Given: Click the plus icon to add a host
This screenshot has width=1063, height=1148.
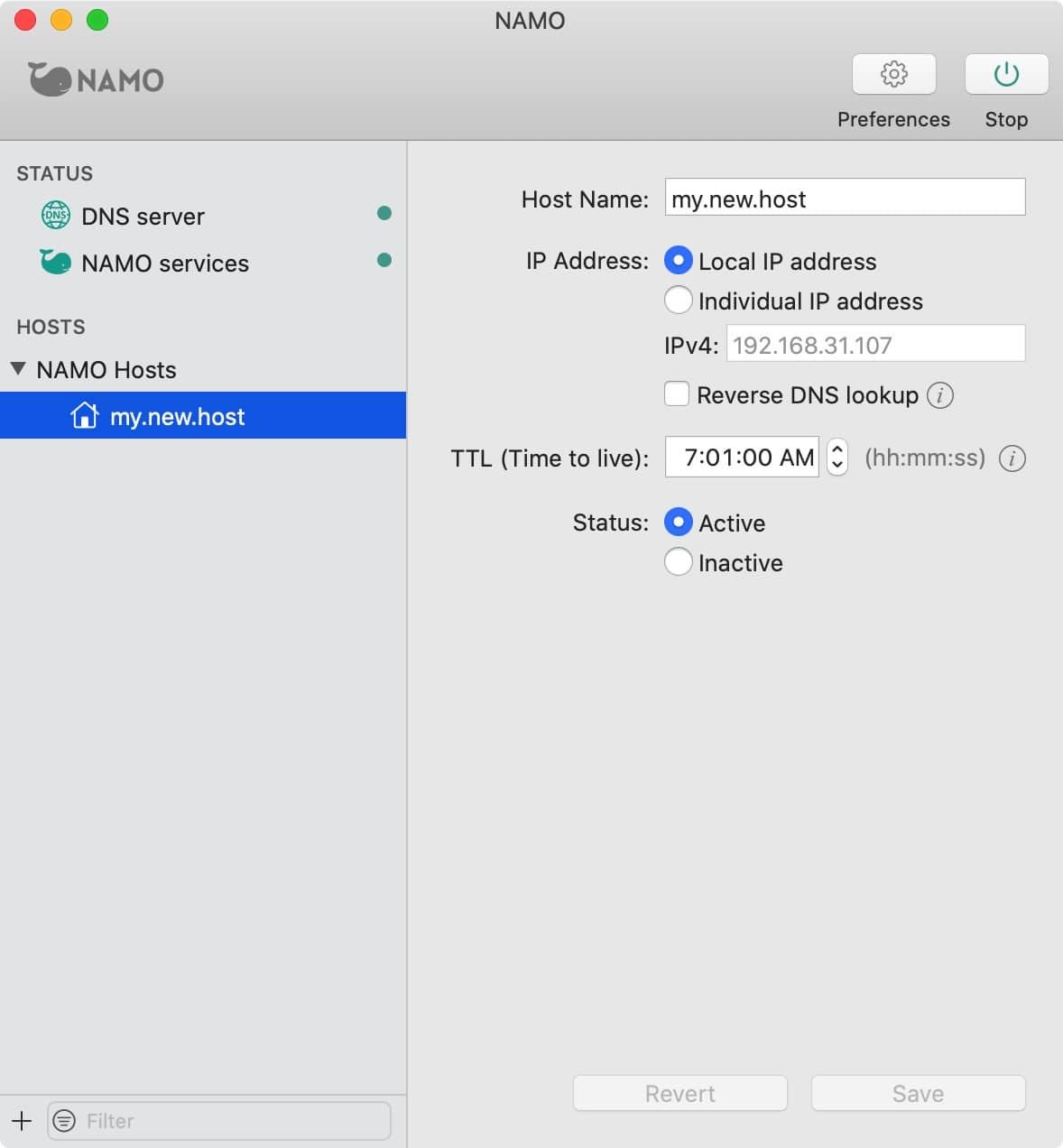Looking at the screenshot, I should point(22,1121).
